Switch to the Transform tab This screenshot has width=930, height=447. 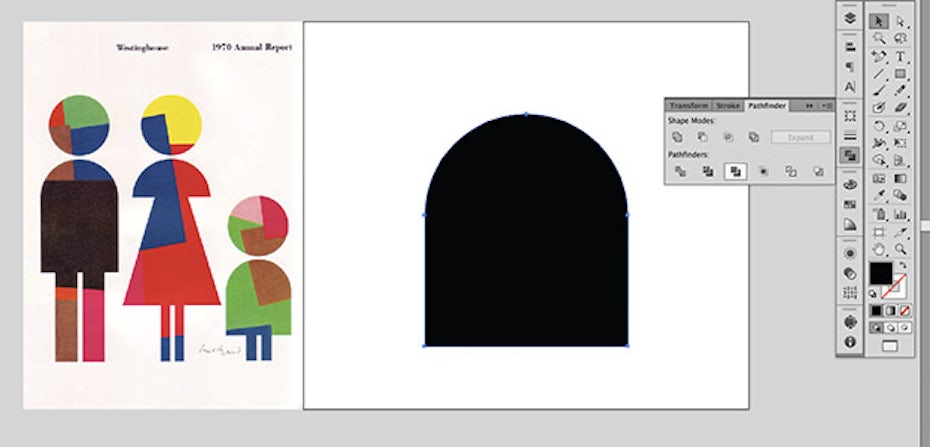click(x=688, y=105)
